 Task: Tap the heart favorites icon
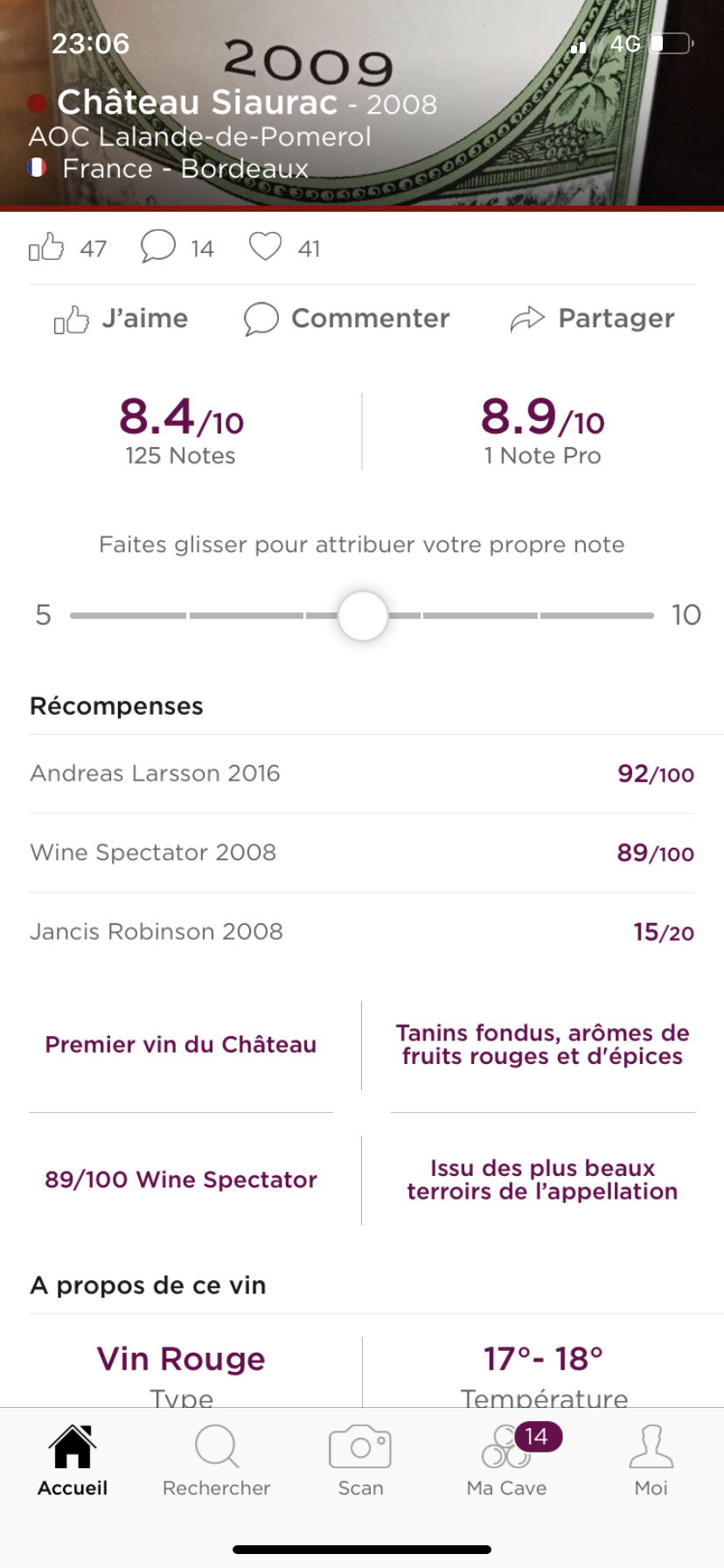265,247
